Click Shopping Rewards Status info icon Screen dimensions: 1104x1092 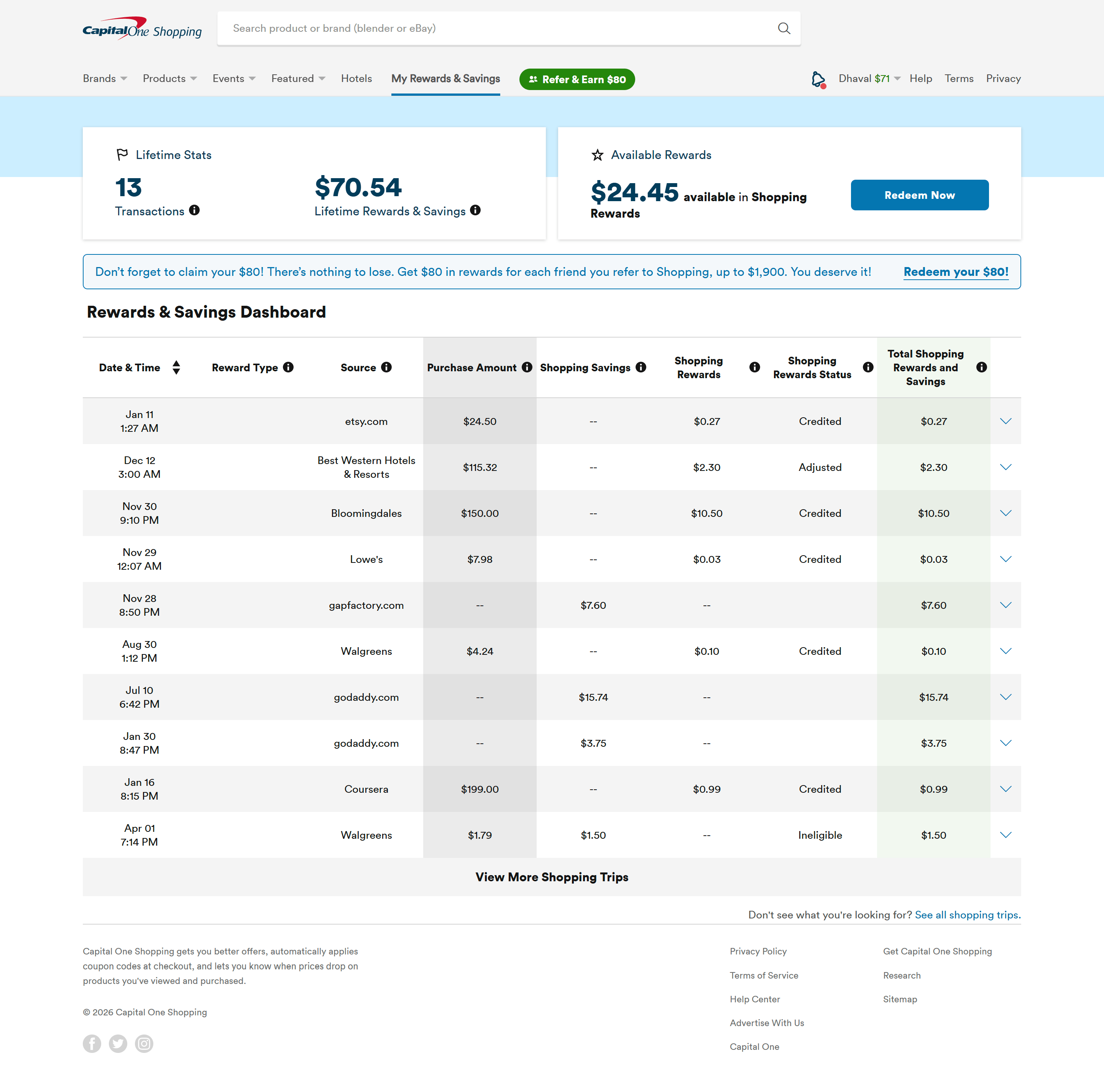tap(868, 367)
